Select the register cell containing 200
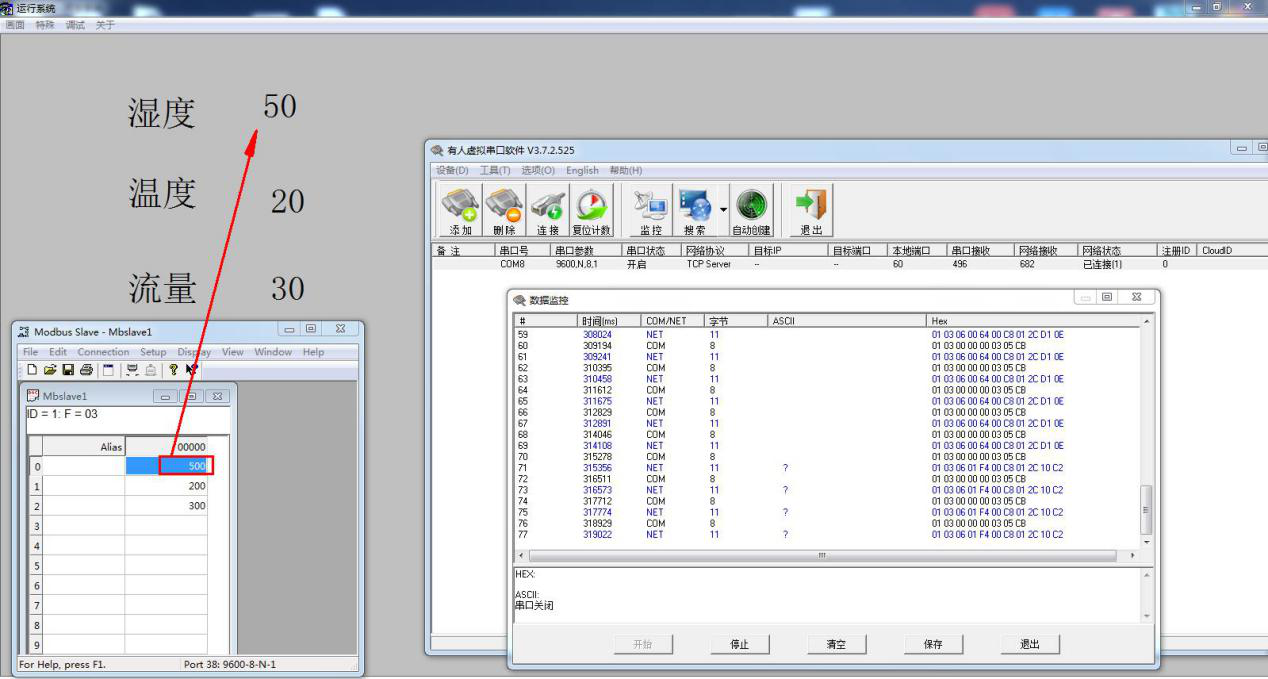Image resolution: width=1268 pixels, height=679 pixels. tap(166, 486)
